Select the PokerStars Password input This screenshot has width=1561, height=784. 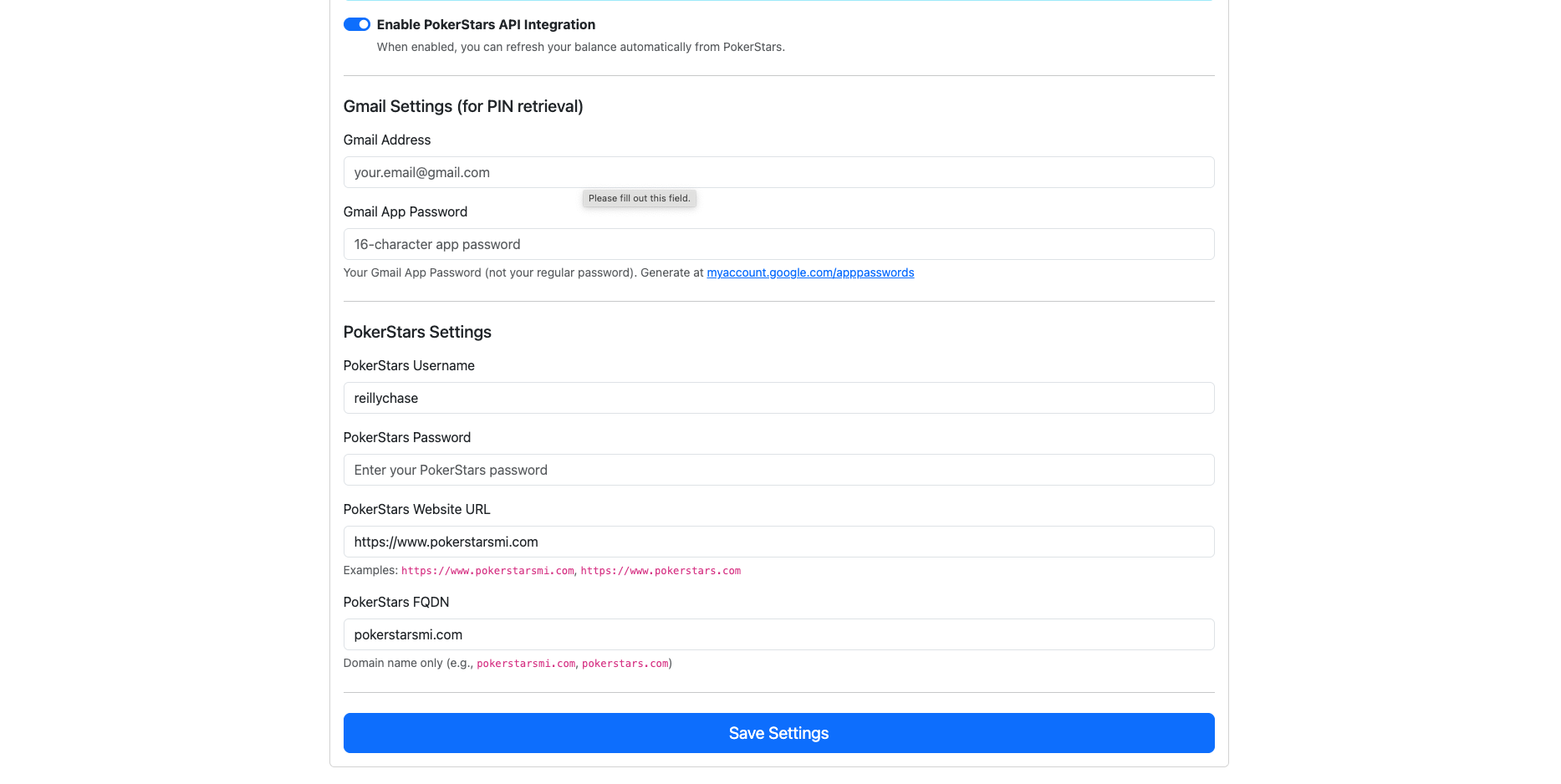pos(778,470)
